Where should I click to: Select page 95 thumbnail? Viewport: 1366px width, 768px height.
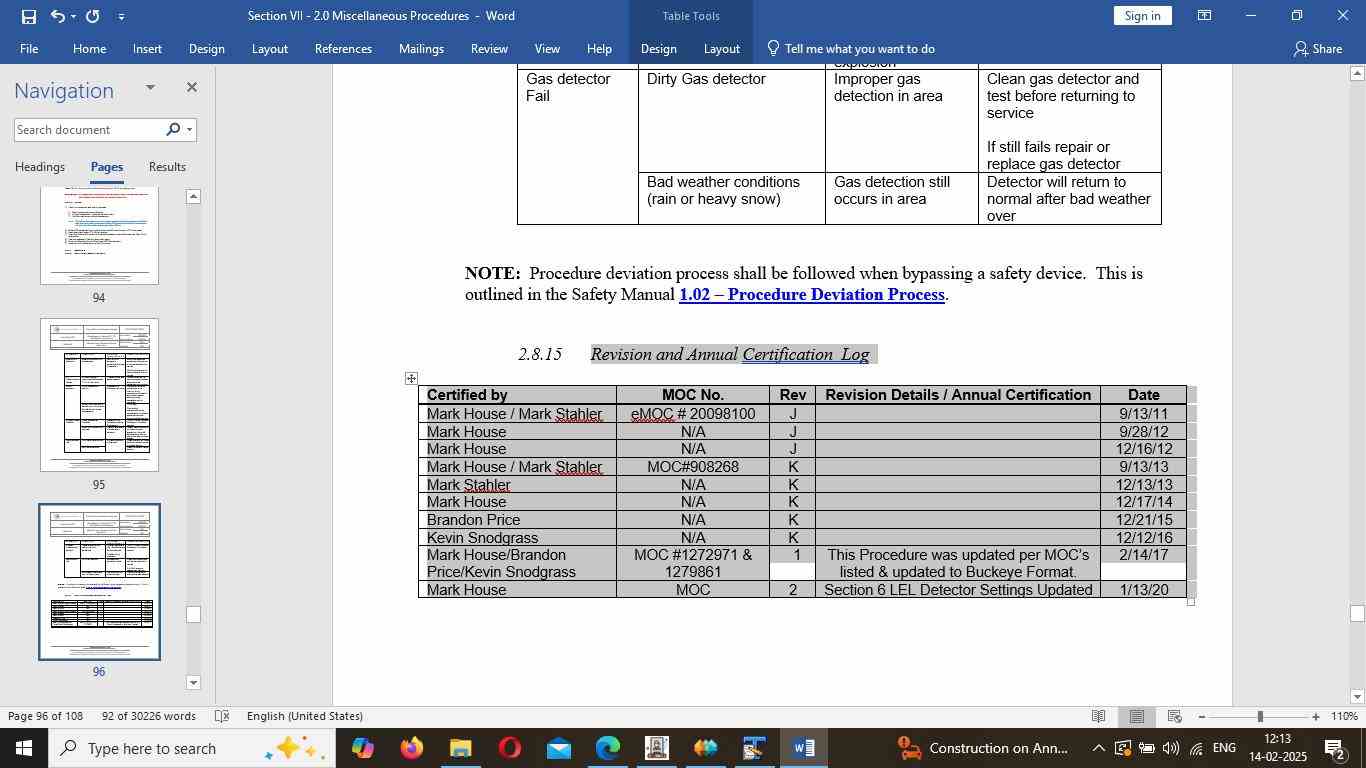pyautogui.click(x=99, y=395)
